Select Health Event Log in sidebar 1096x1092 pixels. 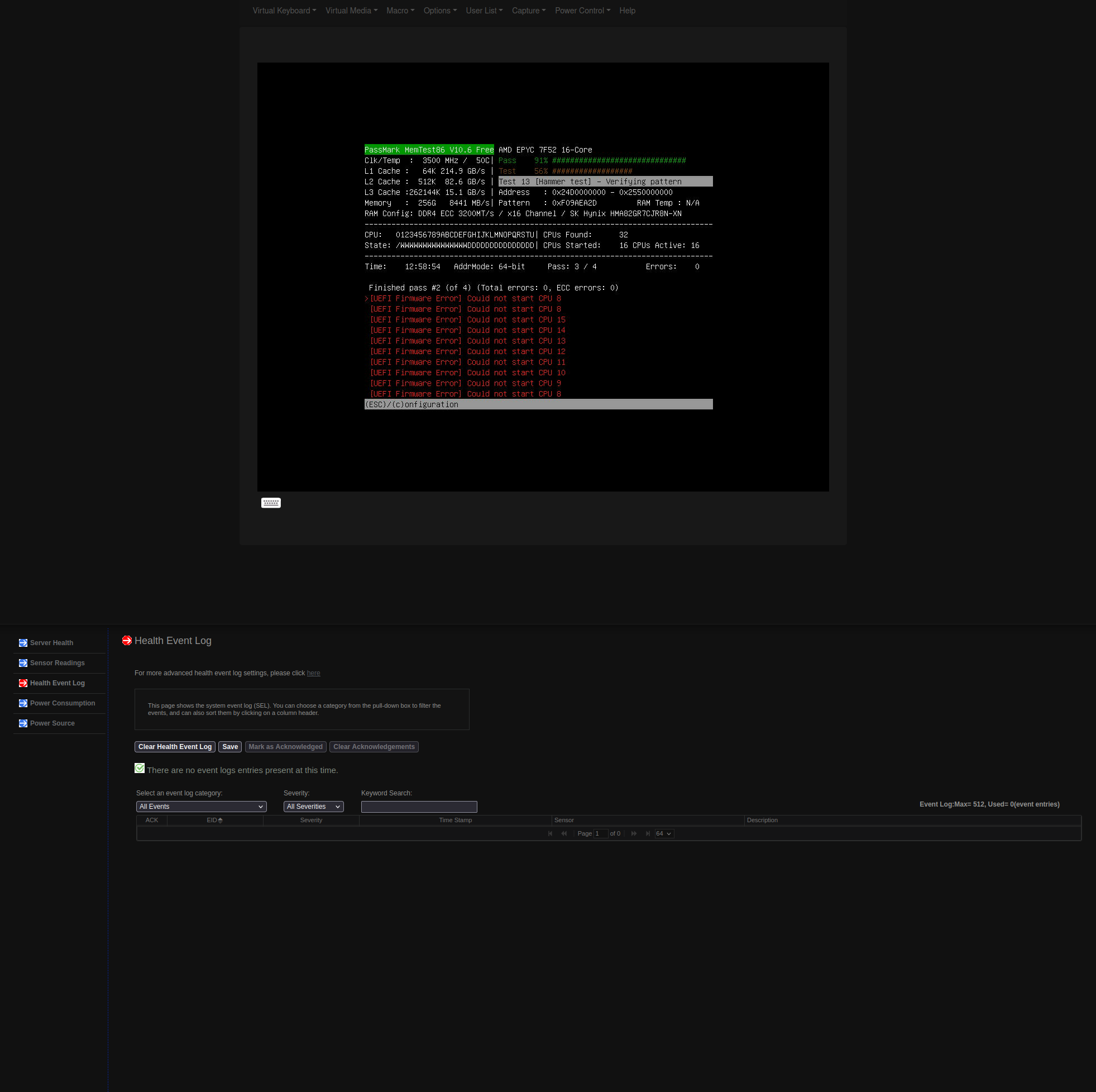pos(58,683)
